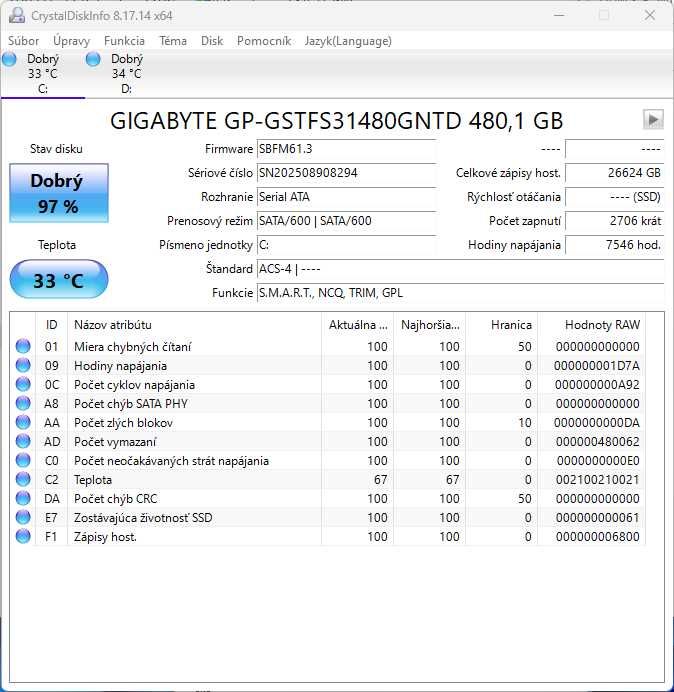Open the Disk menu
Screen dimensions: 674x692
click(212, 41)
